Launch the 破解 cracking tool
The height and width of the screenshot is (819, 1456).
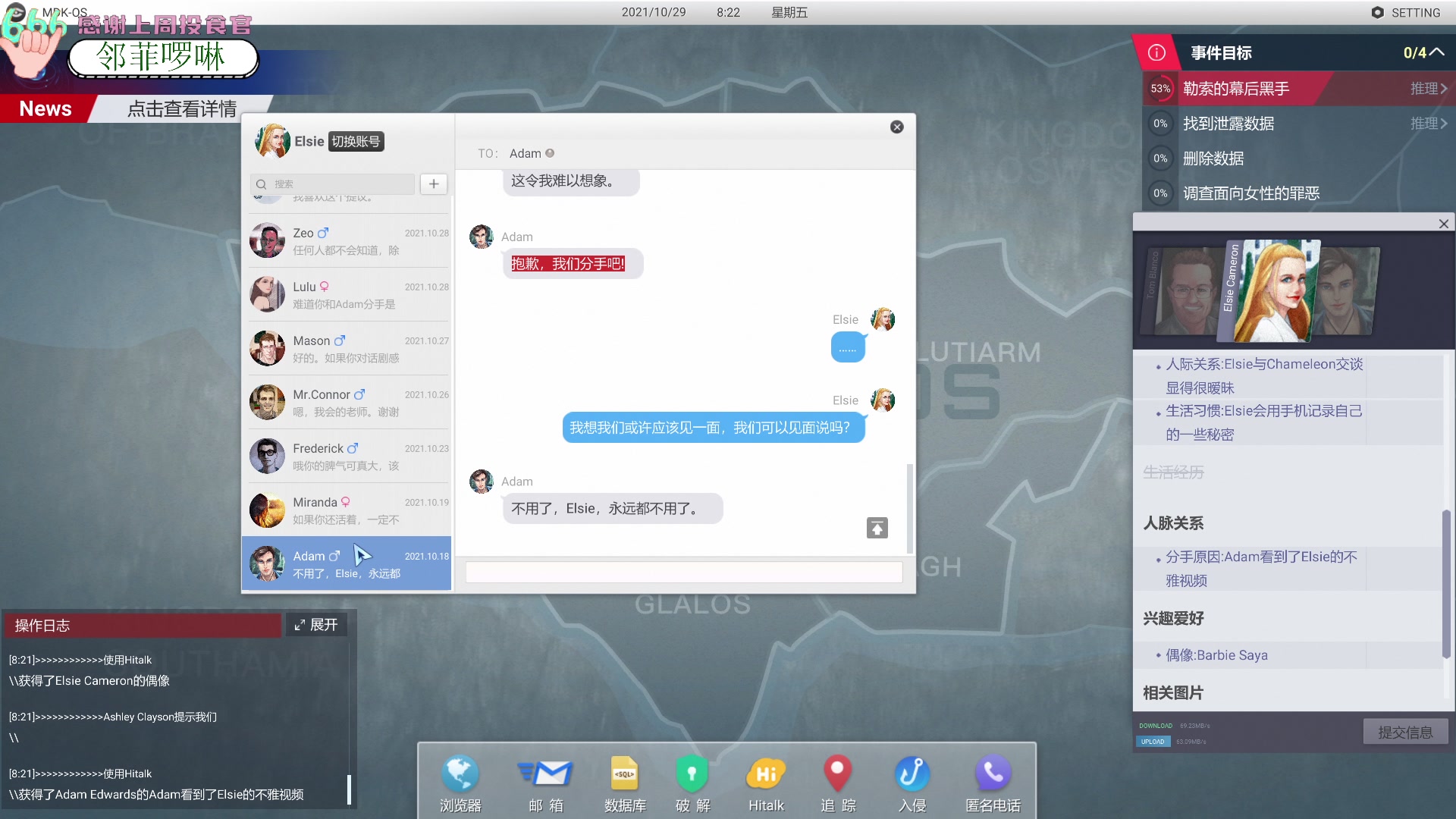click(x=692, y=783)
